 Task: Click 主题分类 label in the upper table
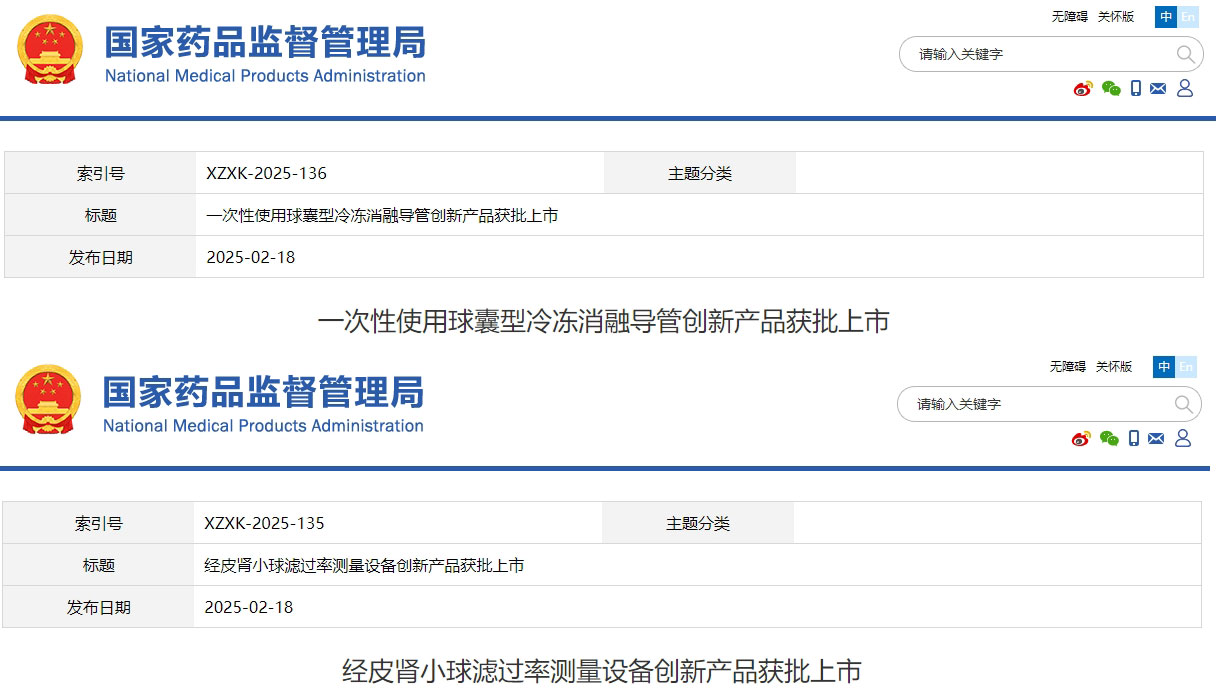(700, 173)
